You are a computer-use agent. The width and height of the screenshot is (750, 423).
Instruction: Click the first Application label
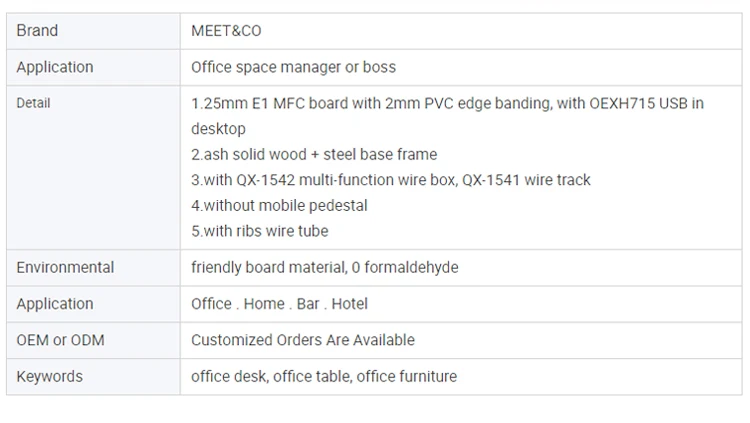pos(55,67)
